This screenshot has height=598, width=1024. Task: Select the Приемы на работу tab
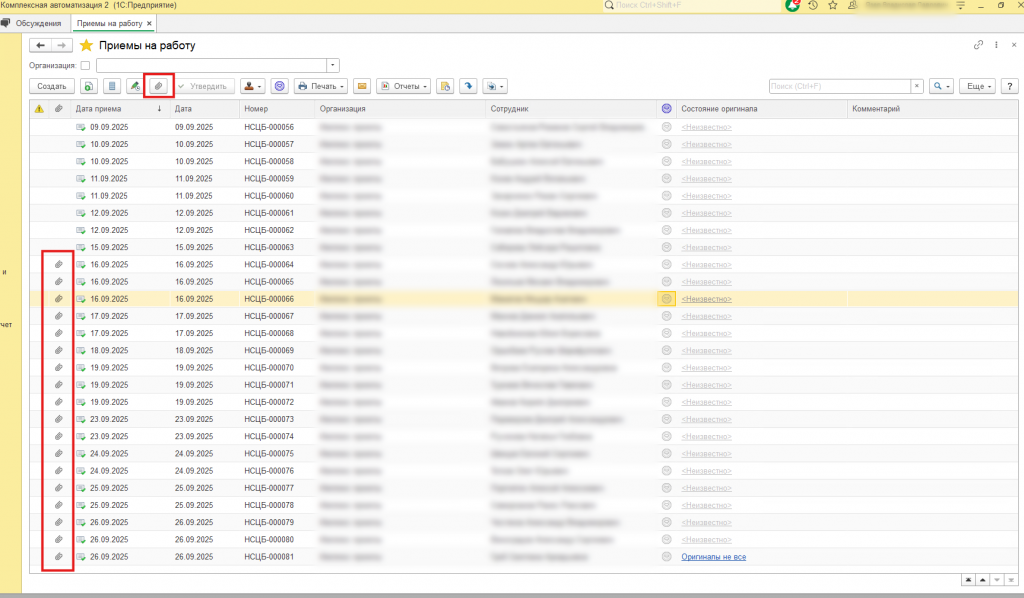pos(109,24)
